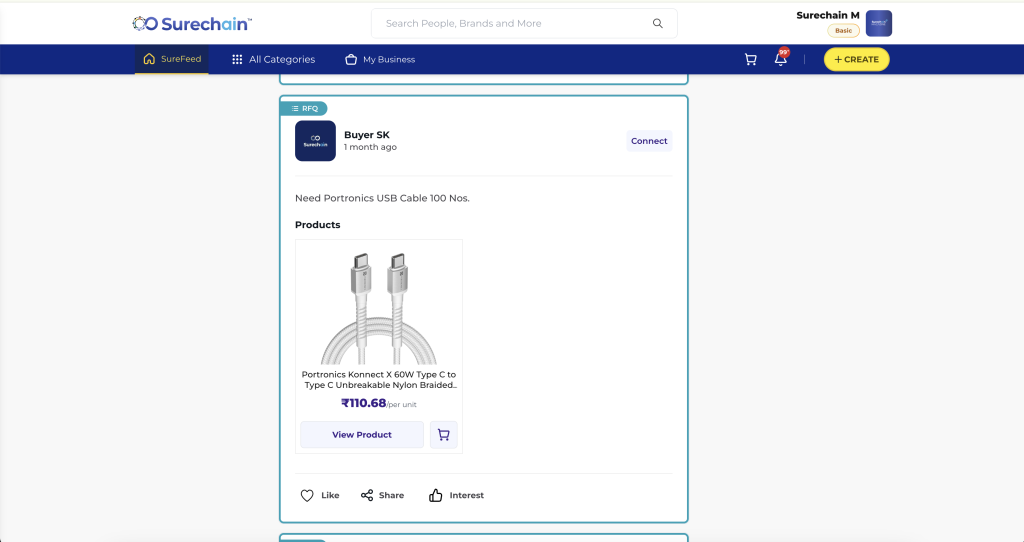Open the Portronics cable product image
The height and width of the screenshot is (542, 1024).
click(379, 308)
